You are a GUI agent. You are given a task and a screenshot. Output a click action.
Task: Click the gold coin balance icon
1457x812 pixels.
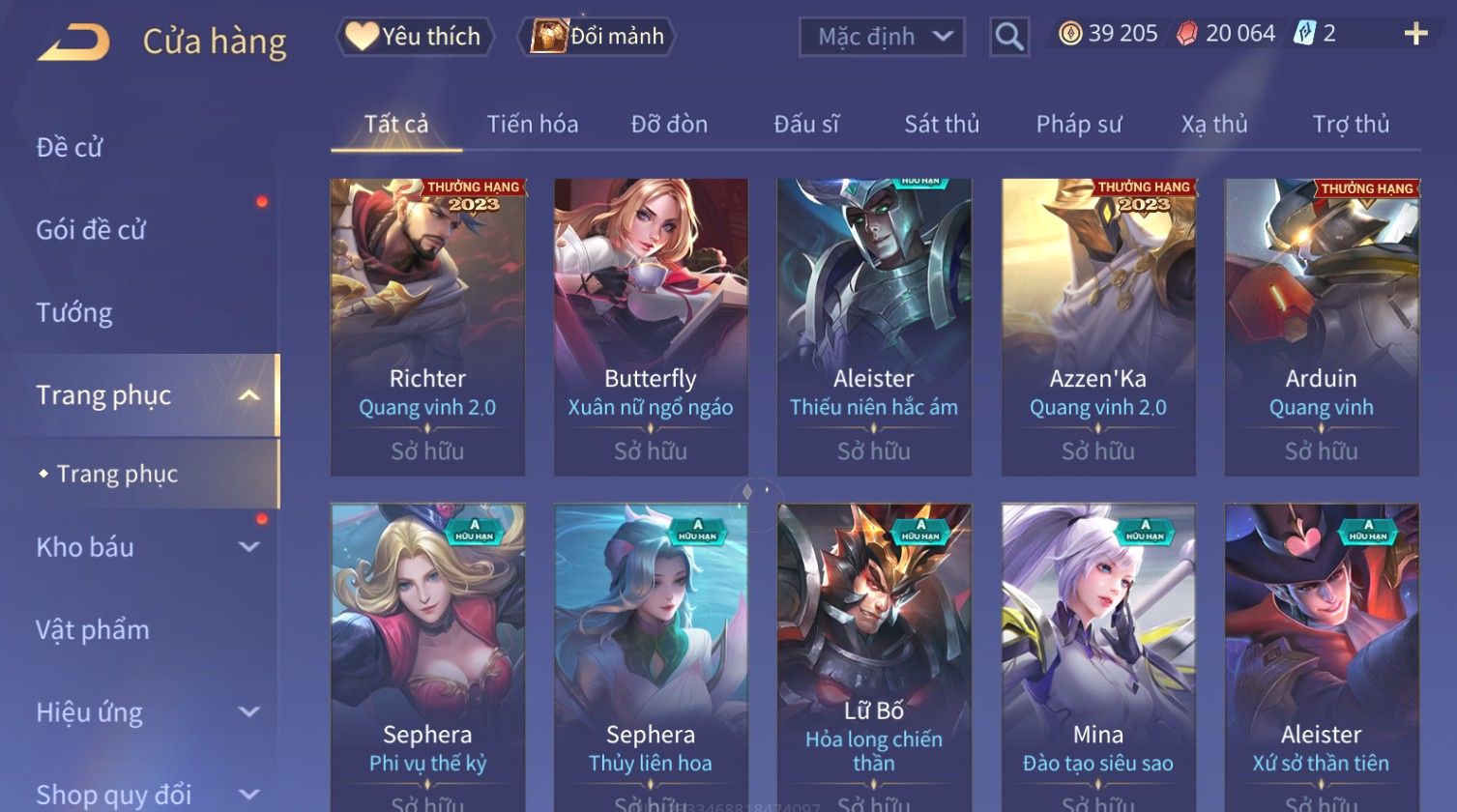[x=1070, y=35]
